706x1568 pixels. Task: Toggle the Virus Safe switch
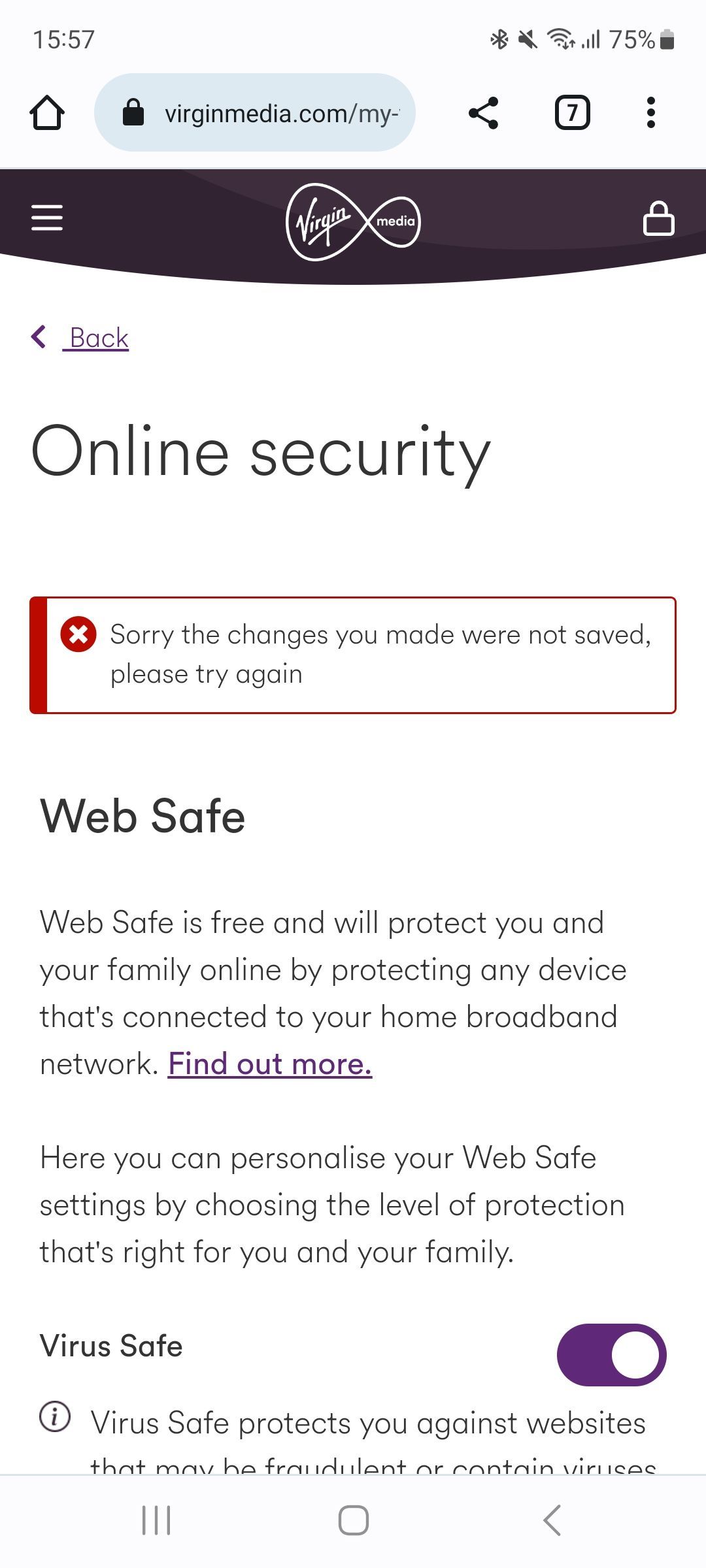tap(611, 1355)
